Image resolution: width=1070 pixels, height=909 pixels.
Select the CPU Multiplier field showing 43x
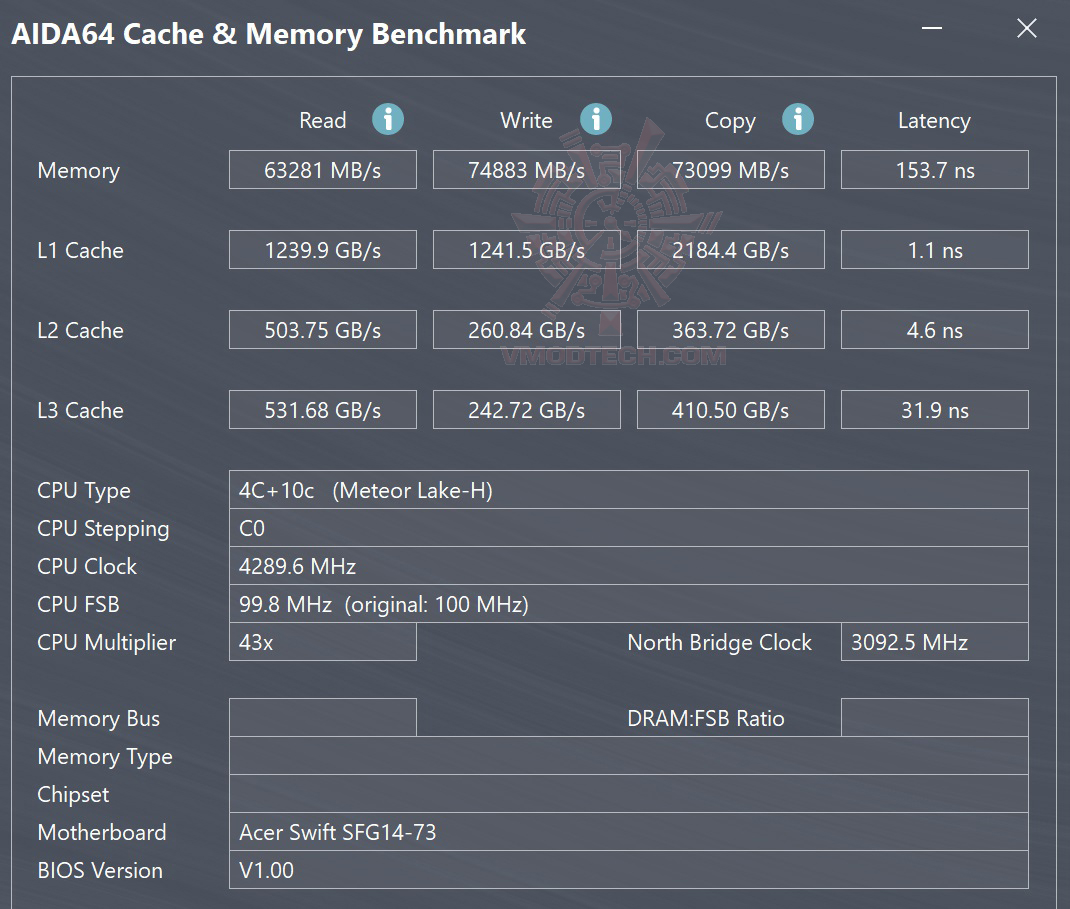[x=322, y=642]
